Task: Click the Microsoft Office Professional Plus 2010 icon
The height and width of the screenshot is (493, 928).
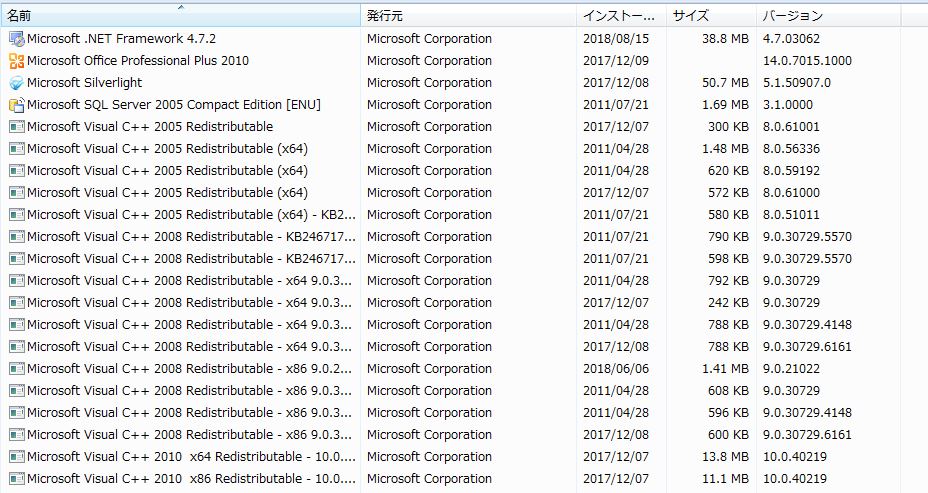Action: coord(16,61)
